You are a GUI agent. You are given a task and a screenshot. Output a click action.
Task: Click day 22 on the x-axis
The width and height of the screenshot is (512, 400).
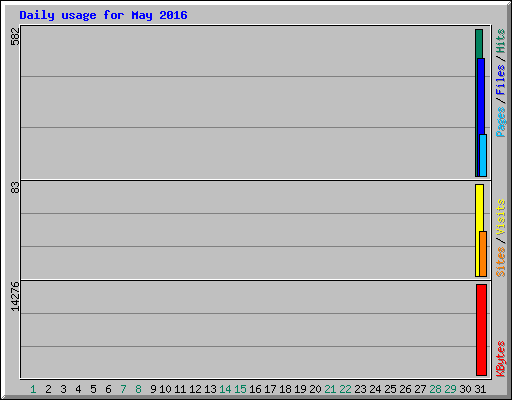tap(345, 389)
